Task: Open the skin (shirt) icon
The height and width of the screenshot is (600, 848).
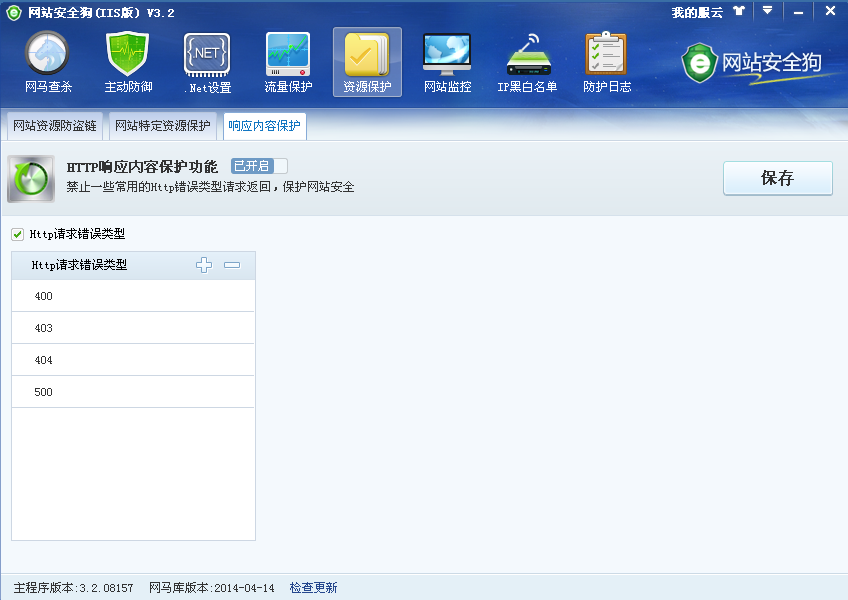Action: pos(739,11)
